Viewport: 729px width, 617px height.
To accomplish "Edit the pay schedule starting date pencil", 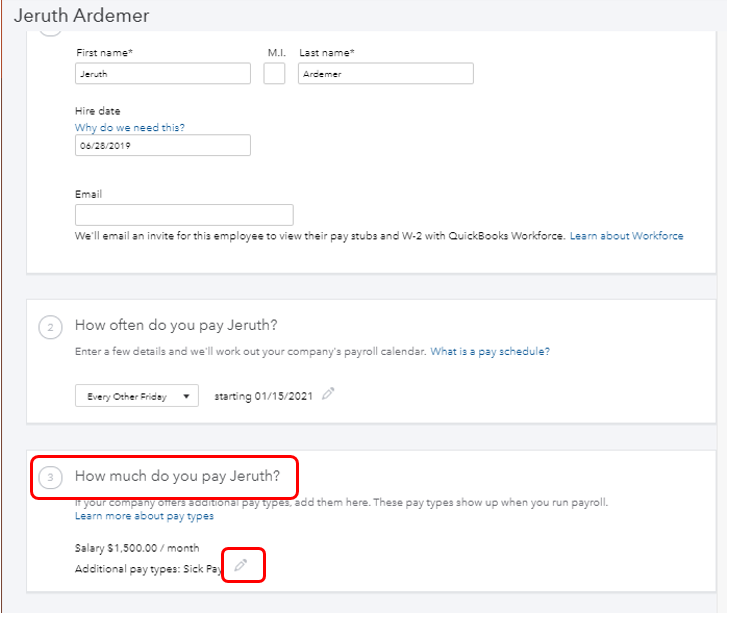I will pos(329,395).
